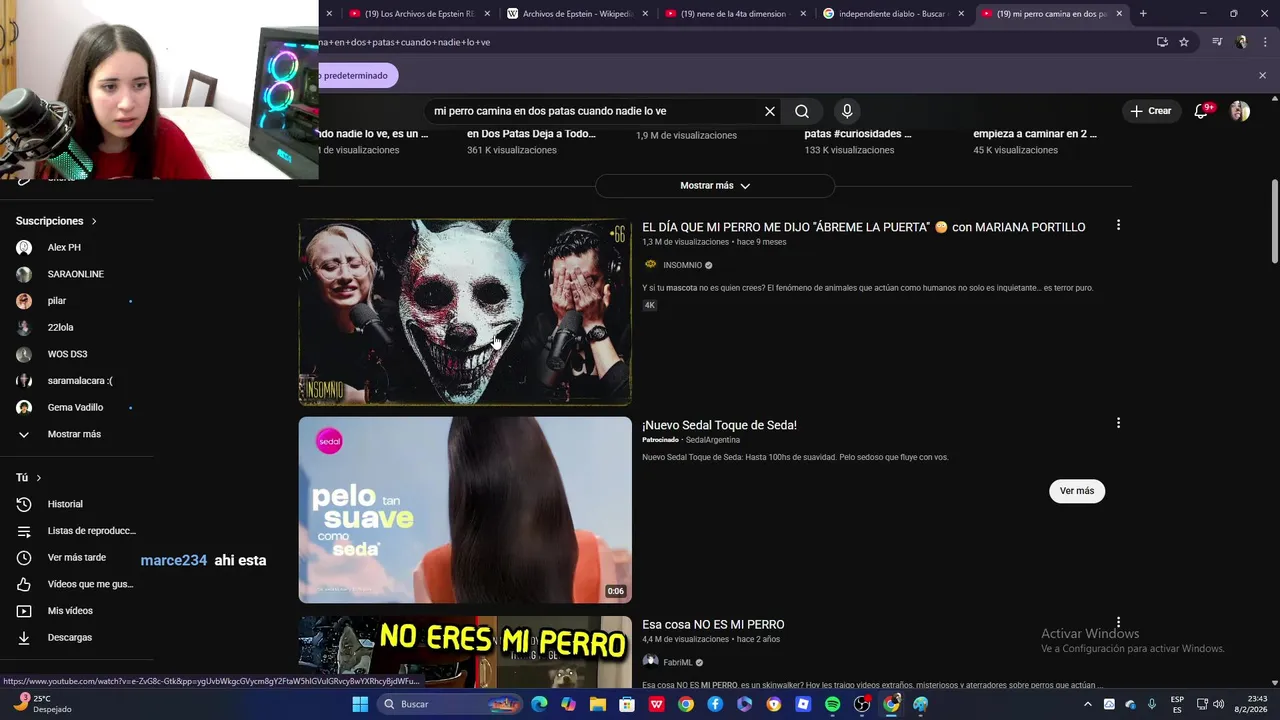The image size is (1280, 720).
Task: Open FabriML channel name link
Action: click(678, 662)
